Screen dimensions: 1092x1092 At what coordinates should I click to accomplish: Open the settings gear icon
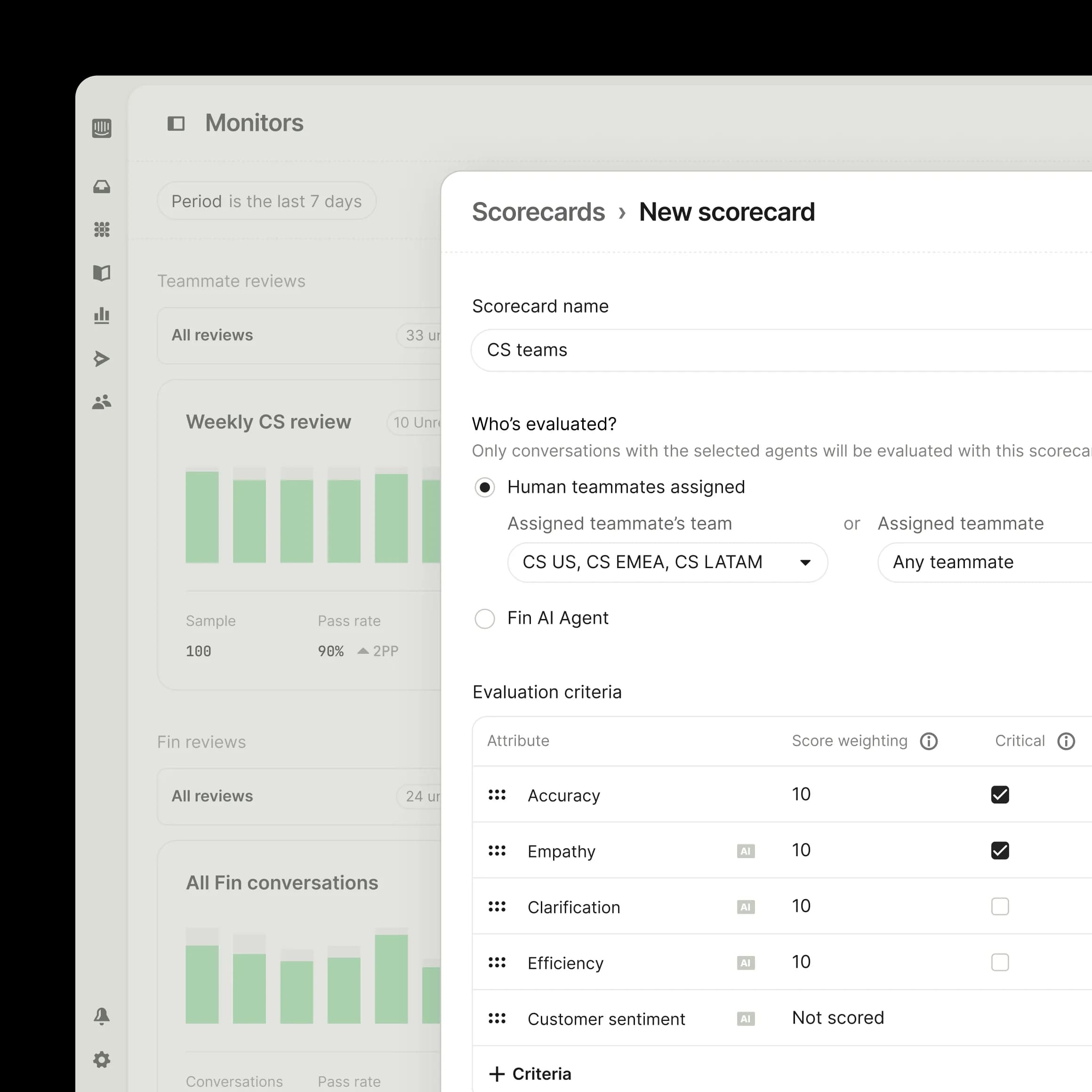pos(102,1060)
